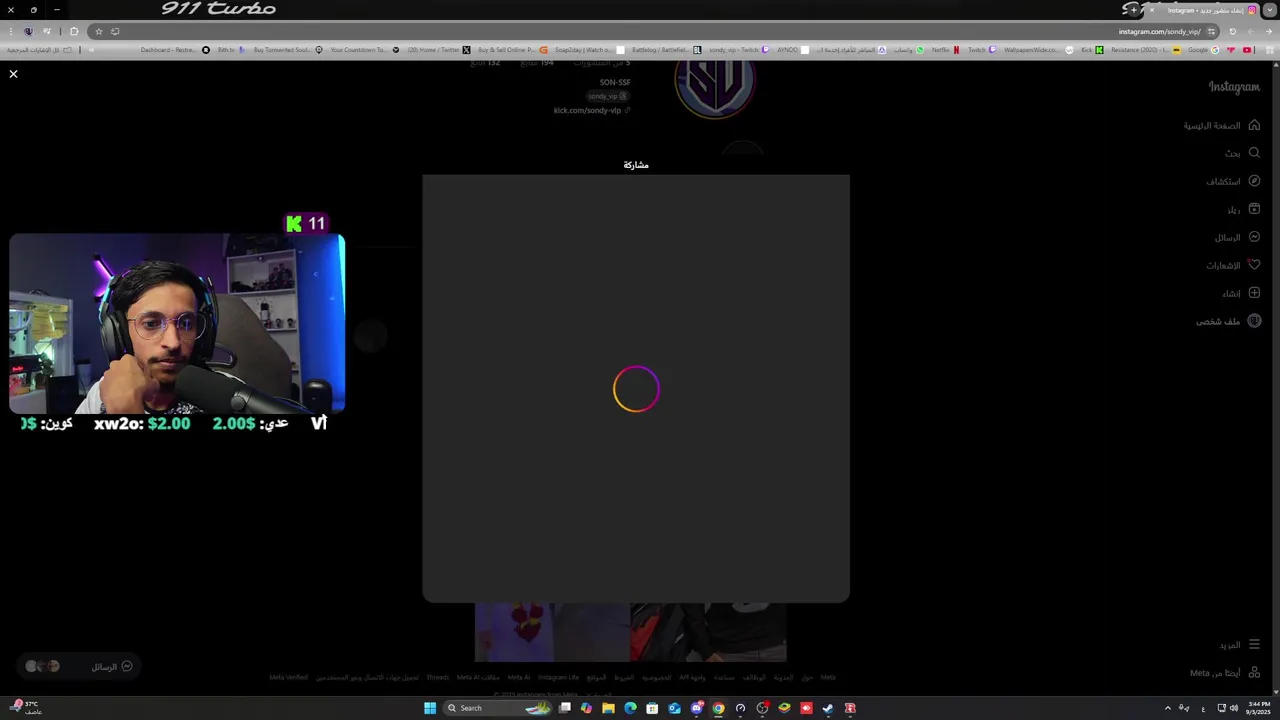Open 'Dashboard - Restream' bookmark
This screenshot has height=720, width=1280.
click(175, 50)
